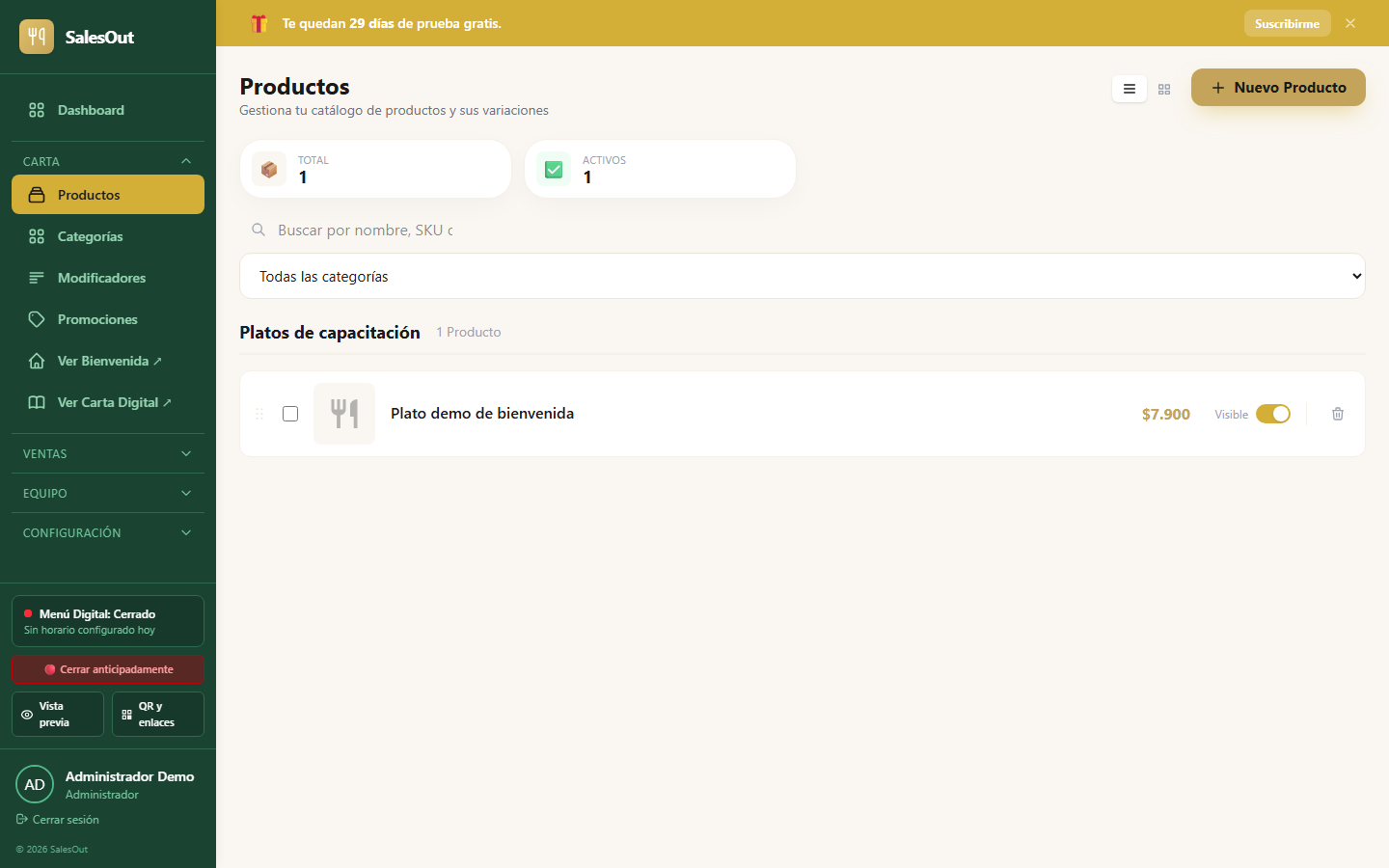This screenshot has width=1389, height=868.
Task: Click the drag handle of Plato demo
Action: [x=259, y=414]
